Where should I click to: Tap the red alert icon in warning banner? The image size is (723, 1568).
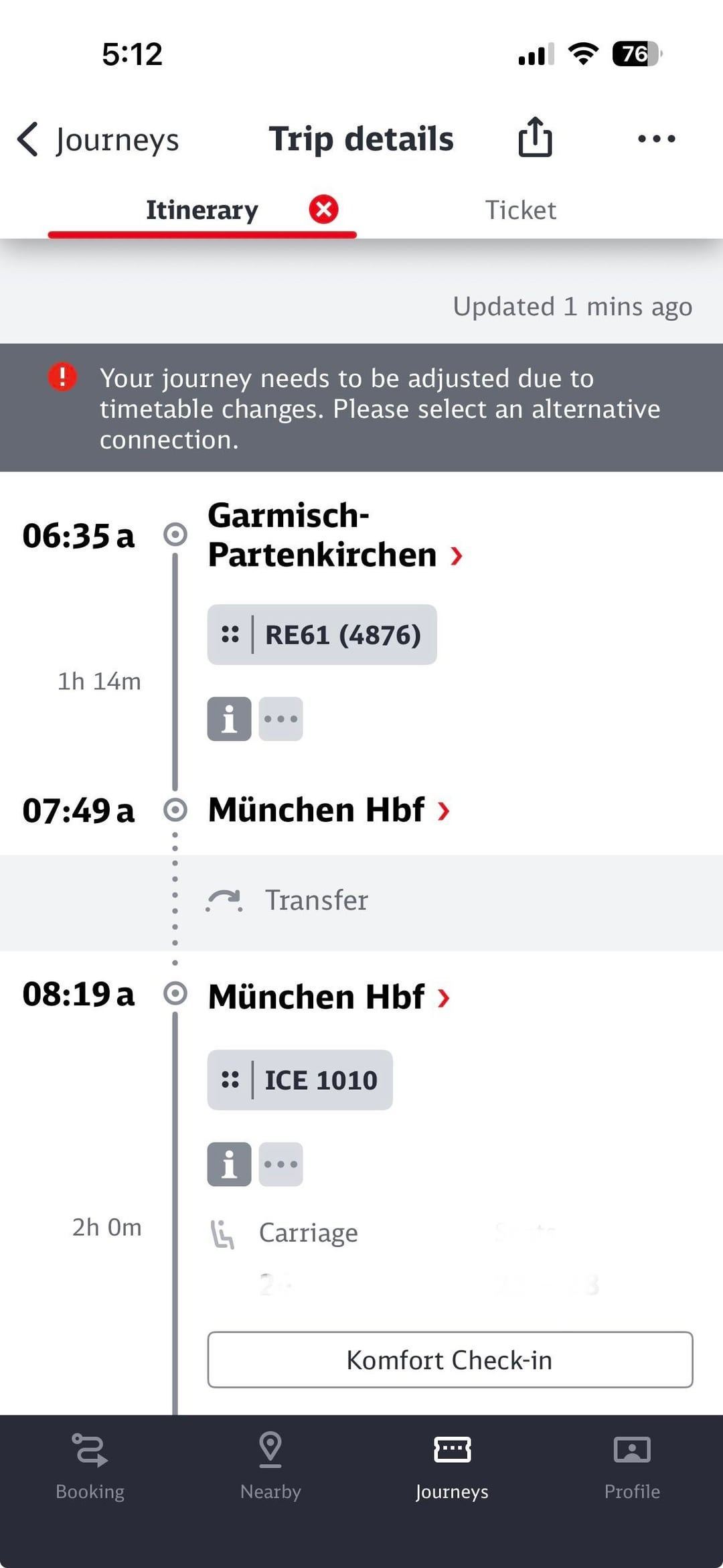coord(62,377)
